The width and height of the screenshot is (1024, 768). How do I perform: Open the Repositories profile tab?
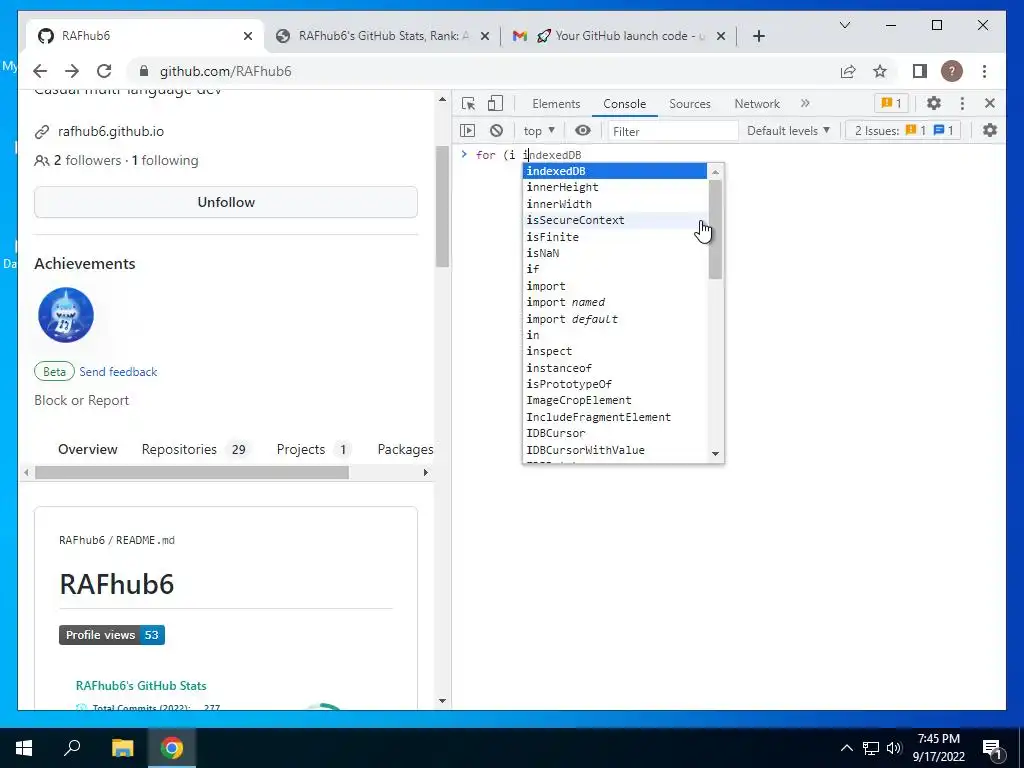194,449
